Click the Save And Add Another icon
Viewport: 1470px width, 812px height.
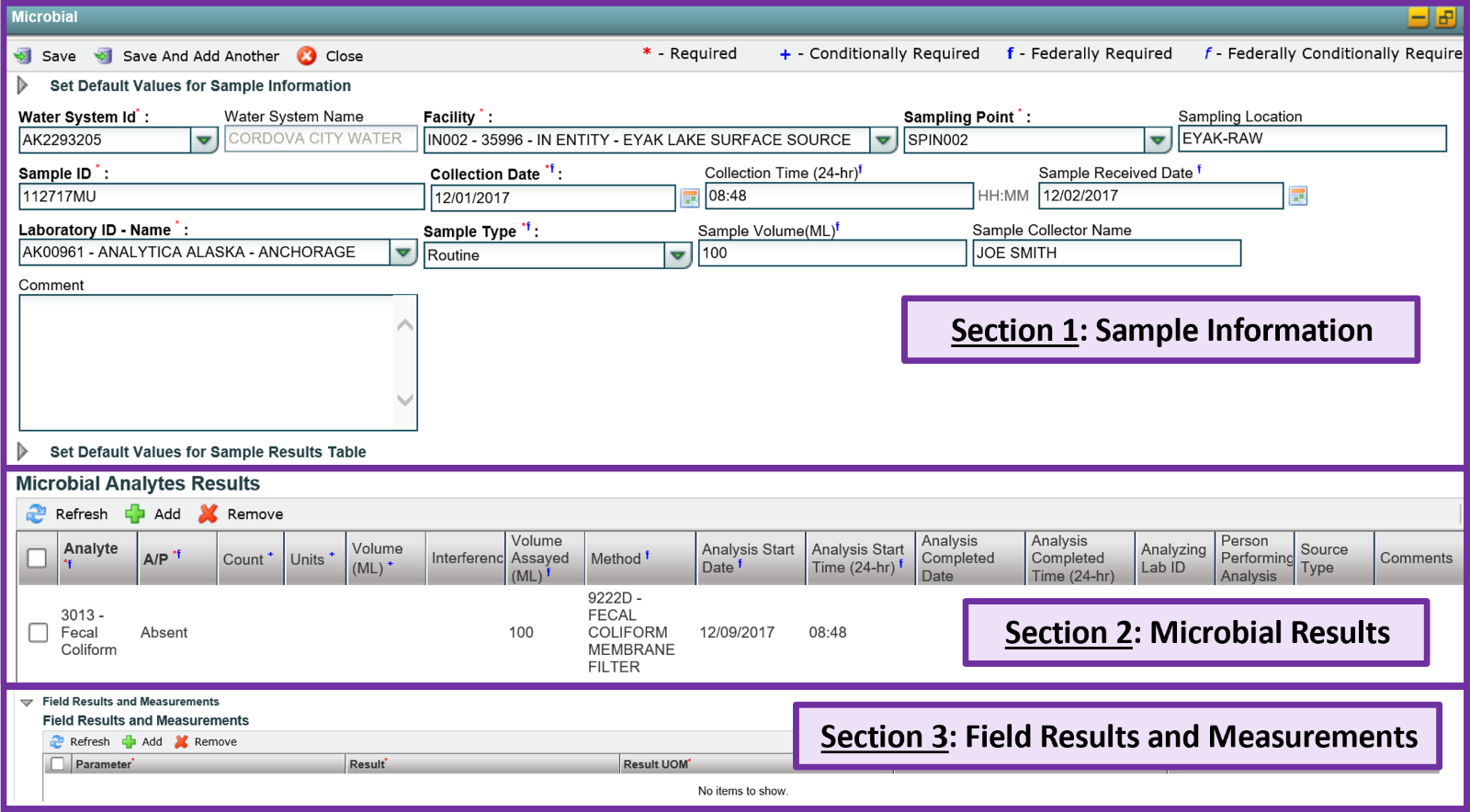pos(104,56)
